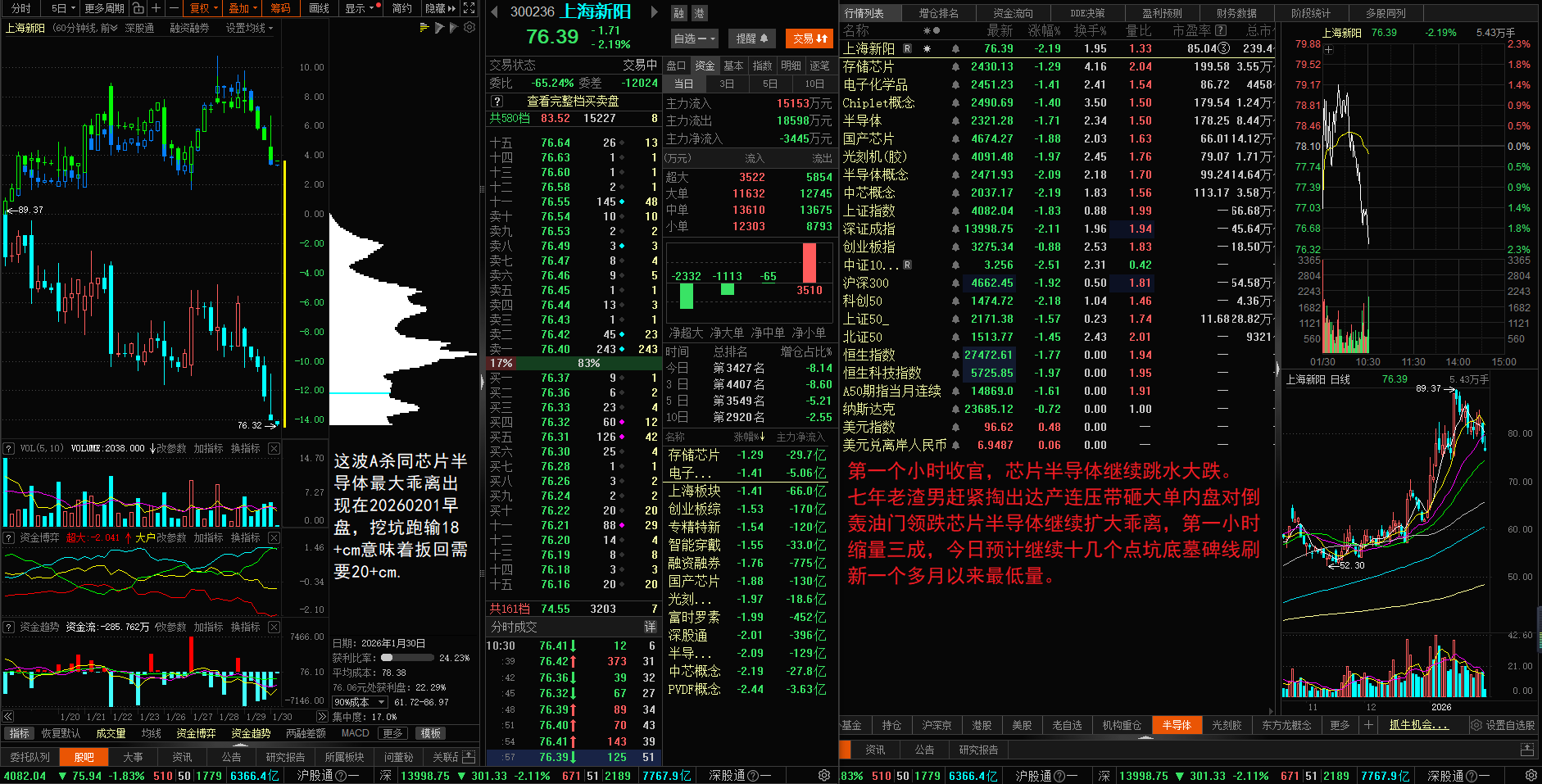
Task: Open 自选一 watchlist dropdown
Action: click(x=695, y=39)
